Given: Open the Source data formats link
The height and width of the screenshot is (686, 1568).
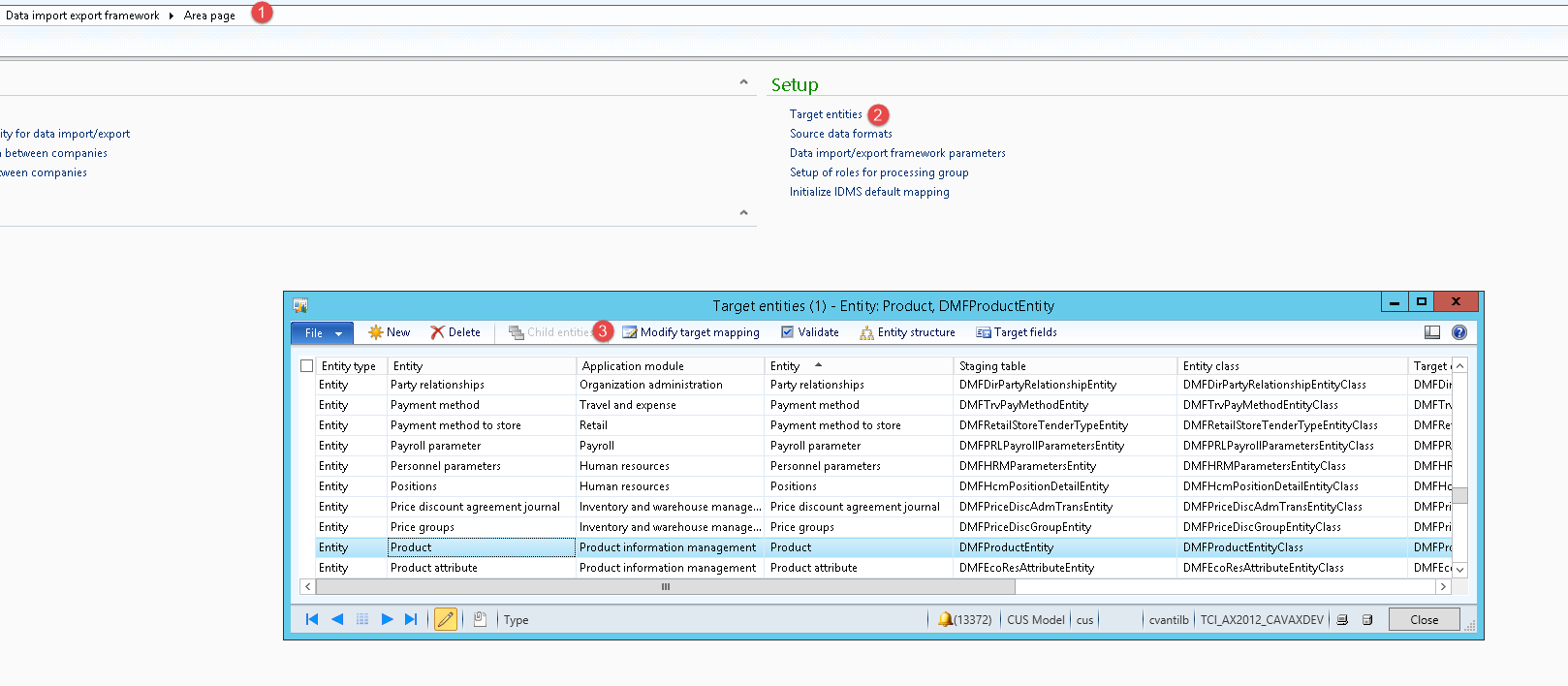Looking at the screenshot, I should (x=840, y=134).
